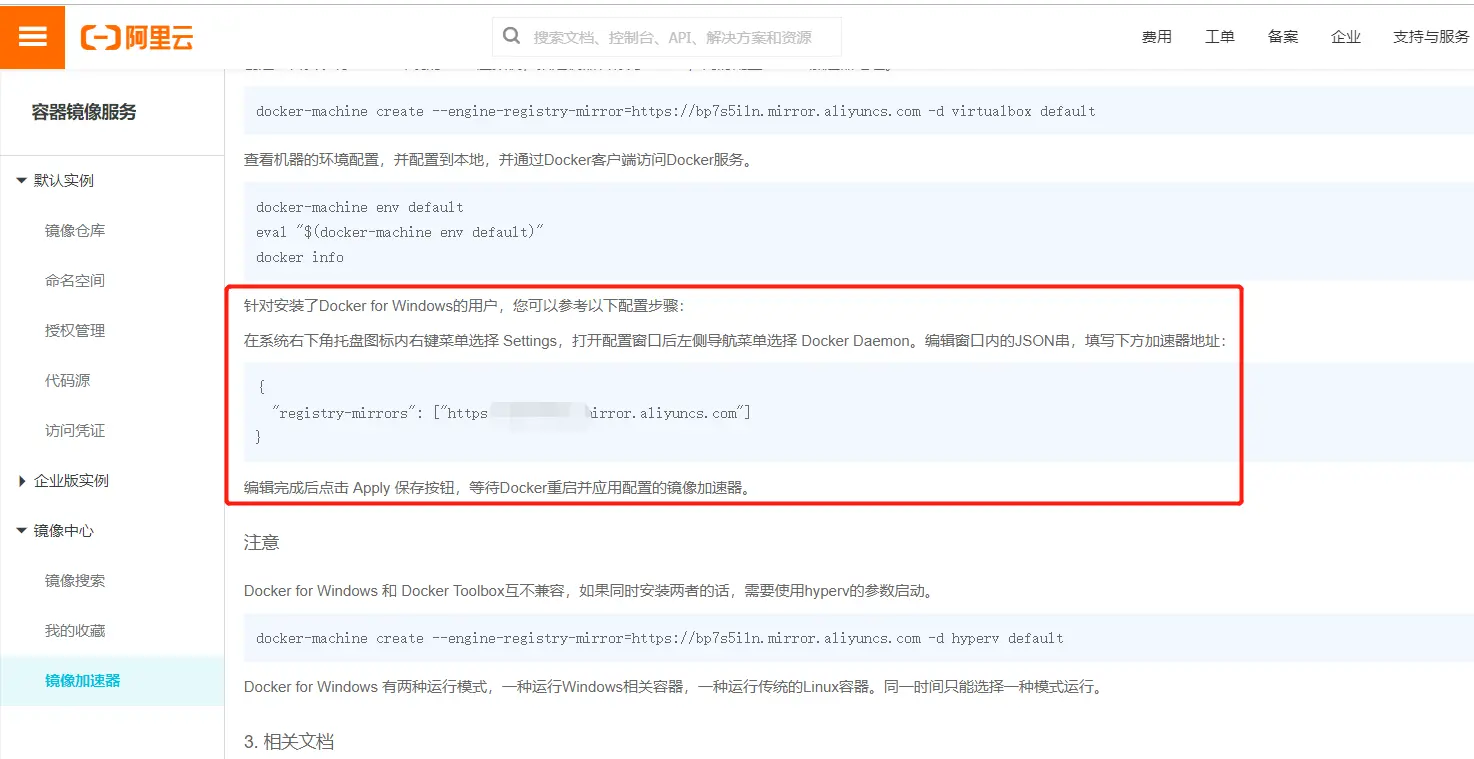
Task: Open 镜像仓库 in the sidebar
Action: click(75, 231)
